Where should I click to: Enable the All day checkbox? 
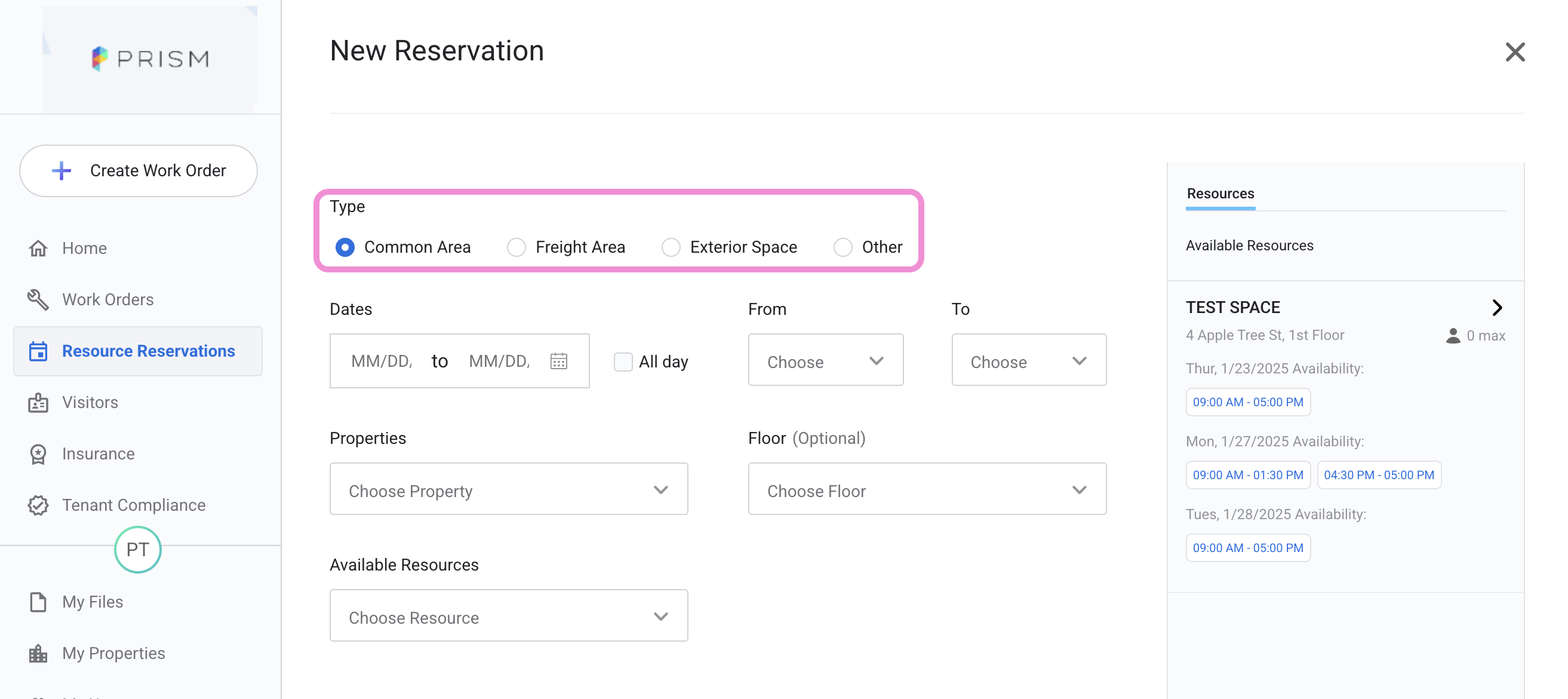(x=623, y=361)
